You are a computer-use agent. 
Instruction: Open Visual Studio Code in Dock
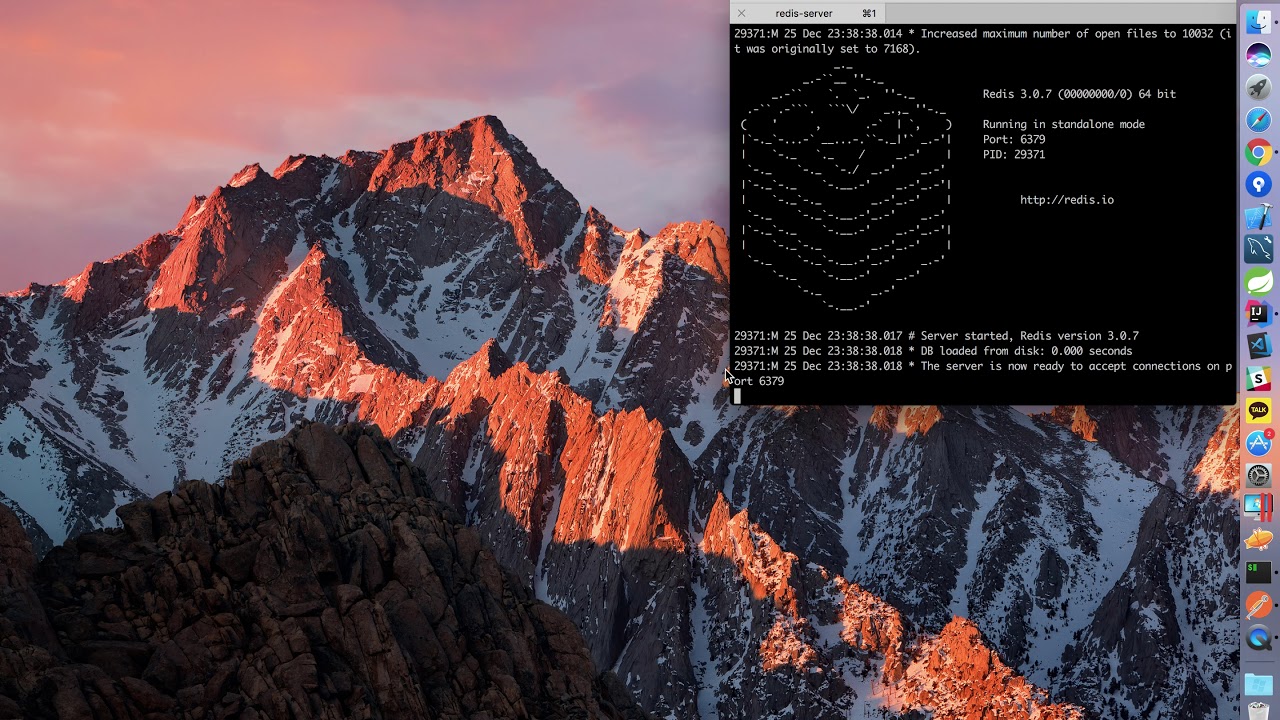pos(1259,345)
